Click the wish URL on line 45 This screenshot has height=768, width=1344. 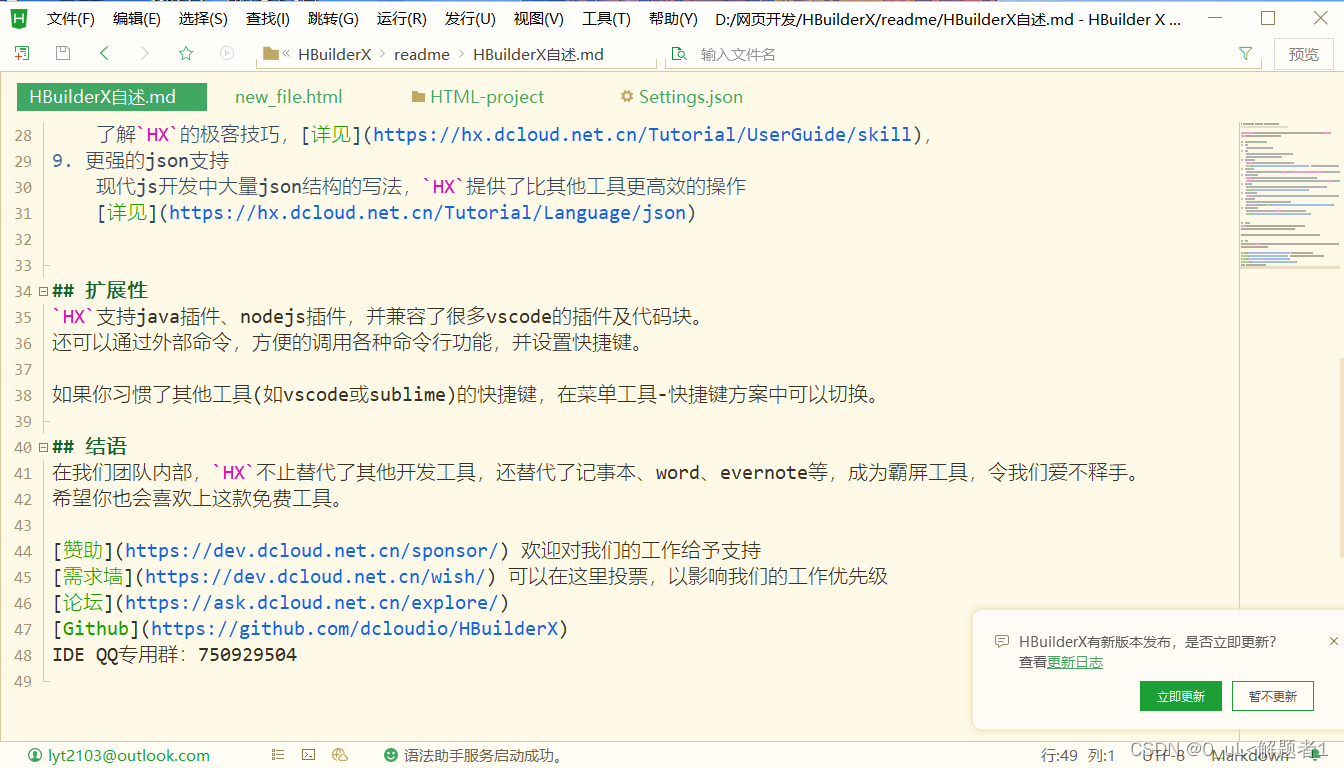315,577
